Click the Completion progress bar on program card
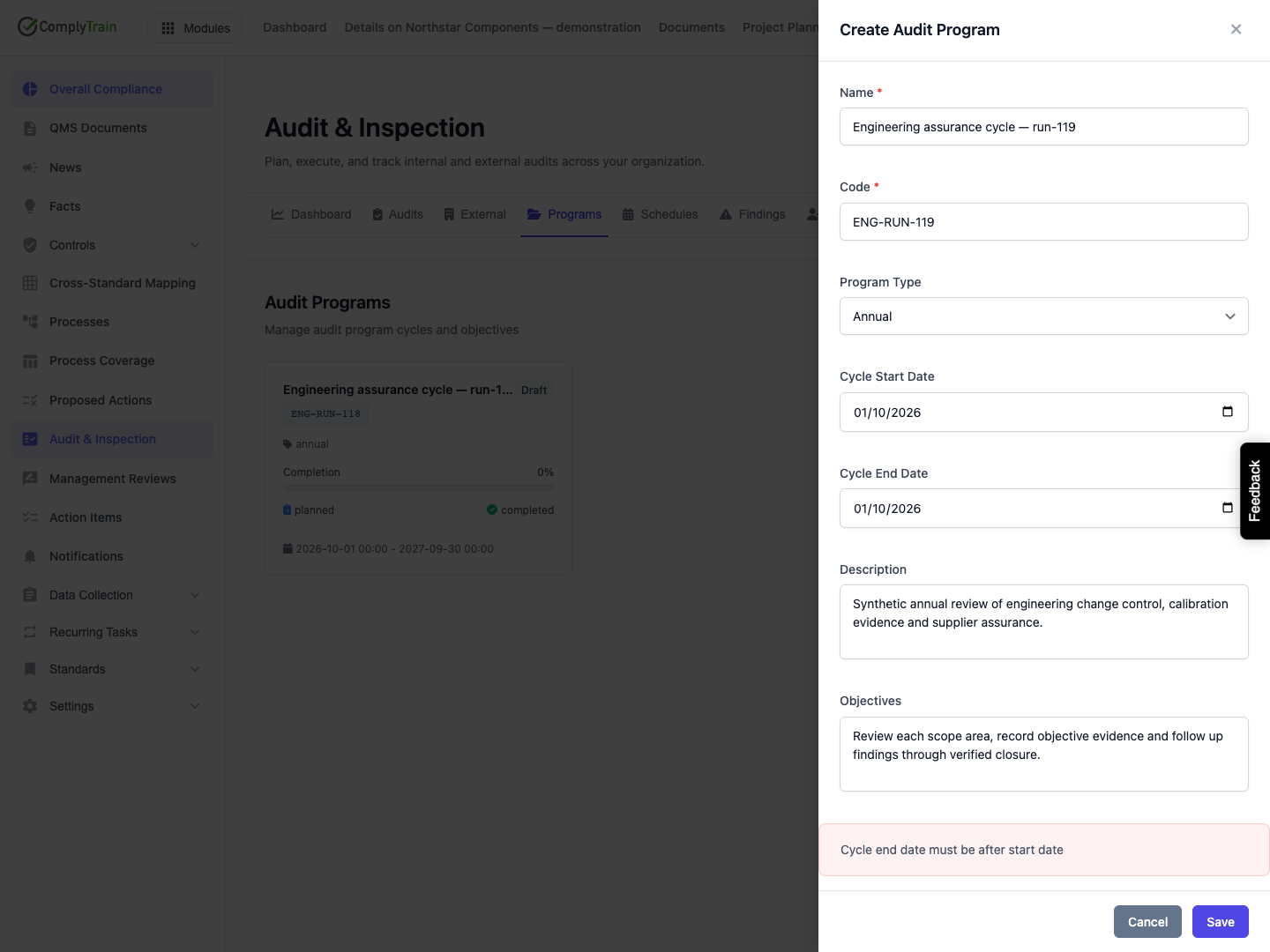1270x952 pixels. (418, 487)
